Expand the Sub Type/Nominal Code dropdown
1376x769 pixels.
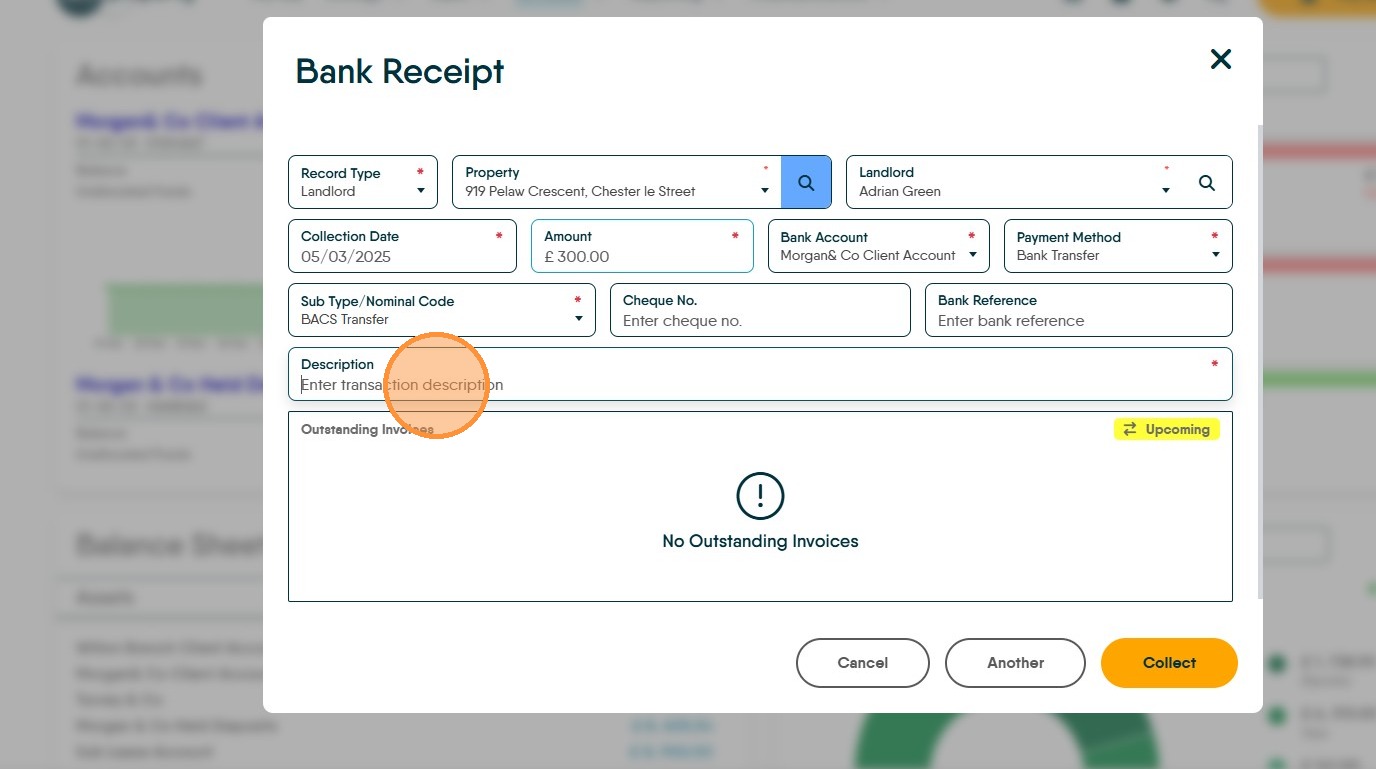tap(442, 310)
